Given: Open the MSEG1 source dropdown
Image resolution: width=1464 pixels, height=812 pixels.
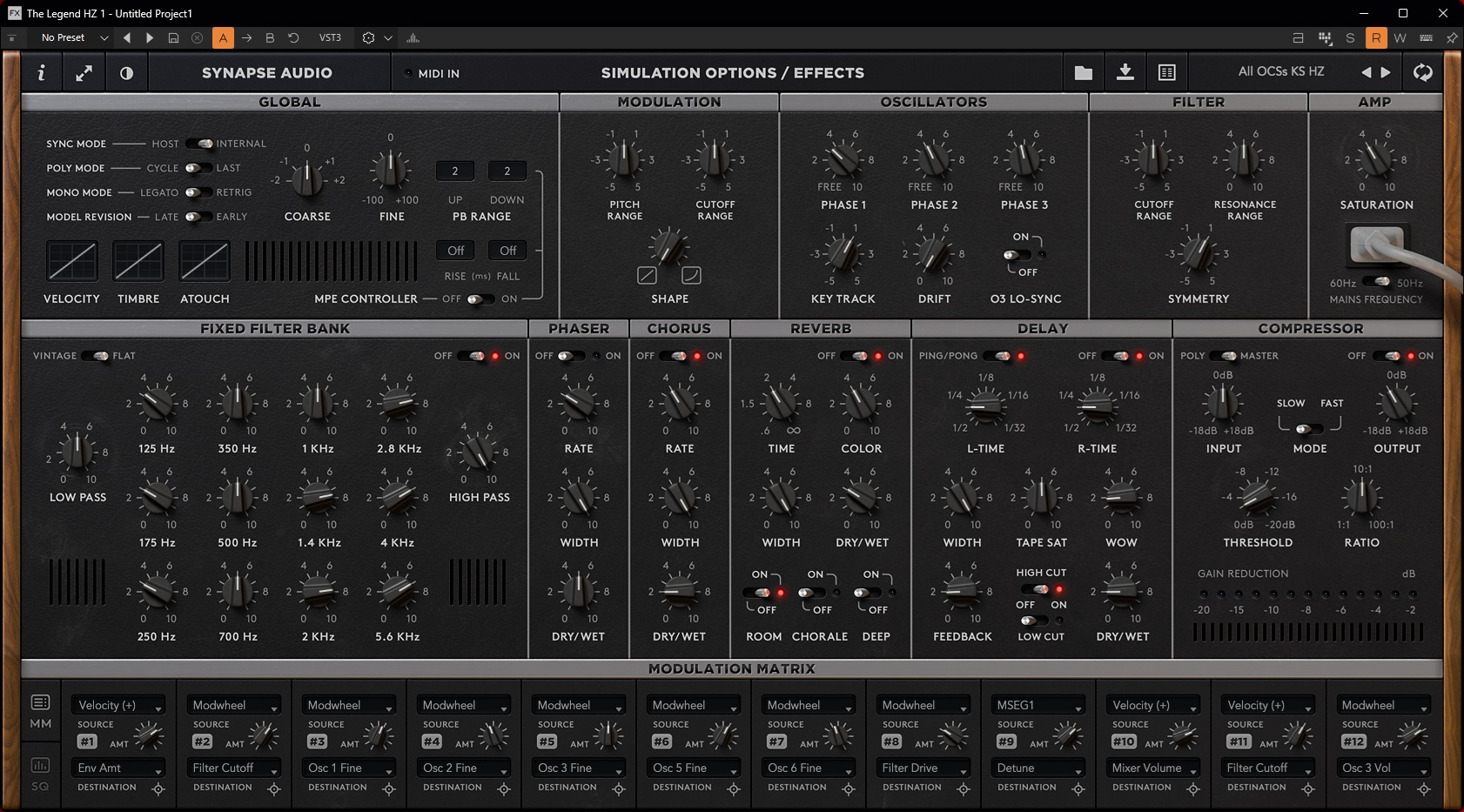Looking at the screenshot, I should click(x=1038, y=705).
